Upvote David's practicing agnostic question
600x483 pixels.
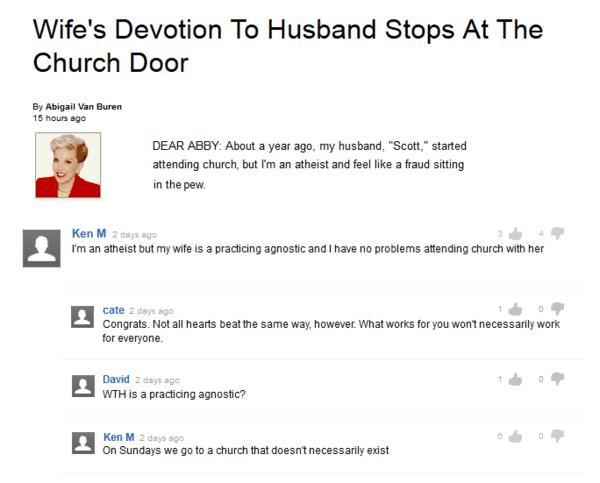pos(517,379)
